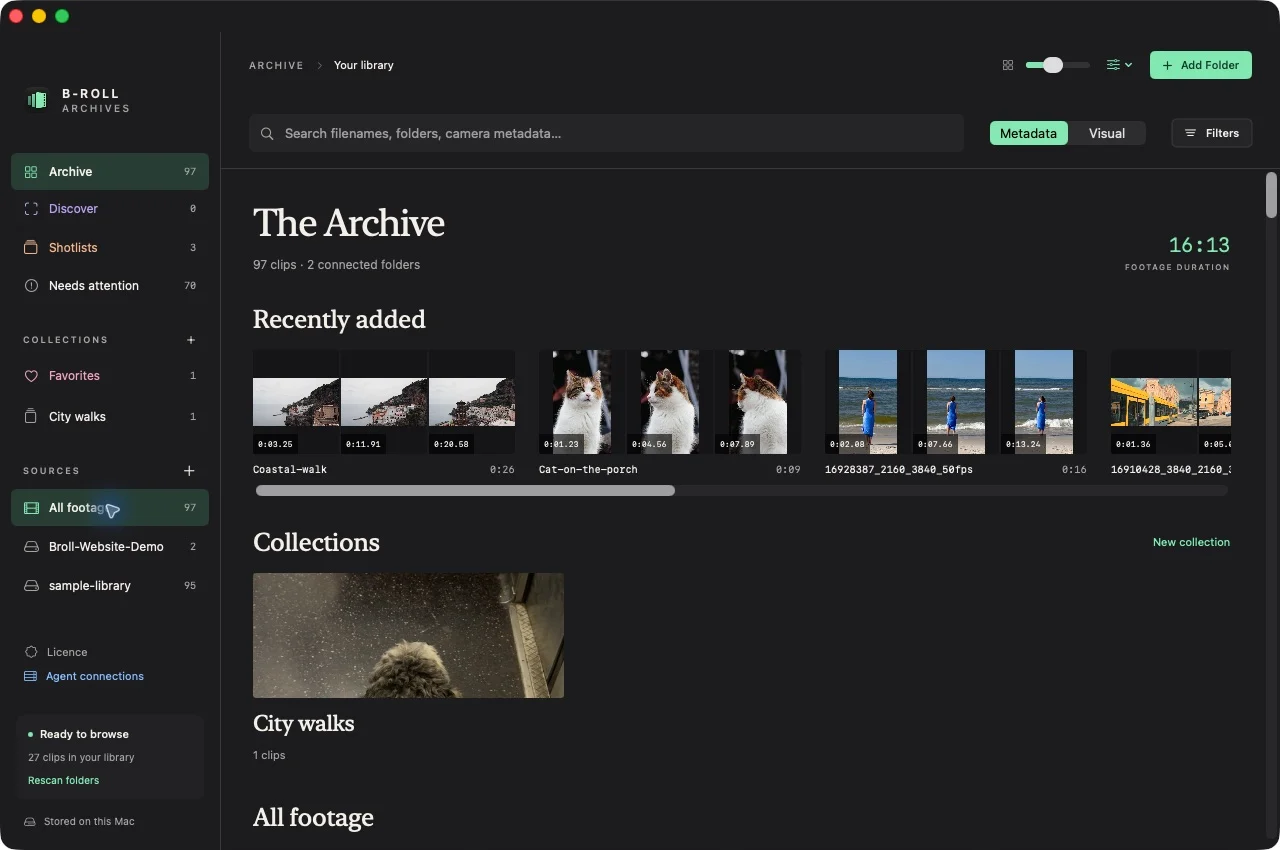Click the 'Ready to browse' status text
The image size is (1280, 850).
84,734
